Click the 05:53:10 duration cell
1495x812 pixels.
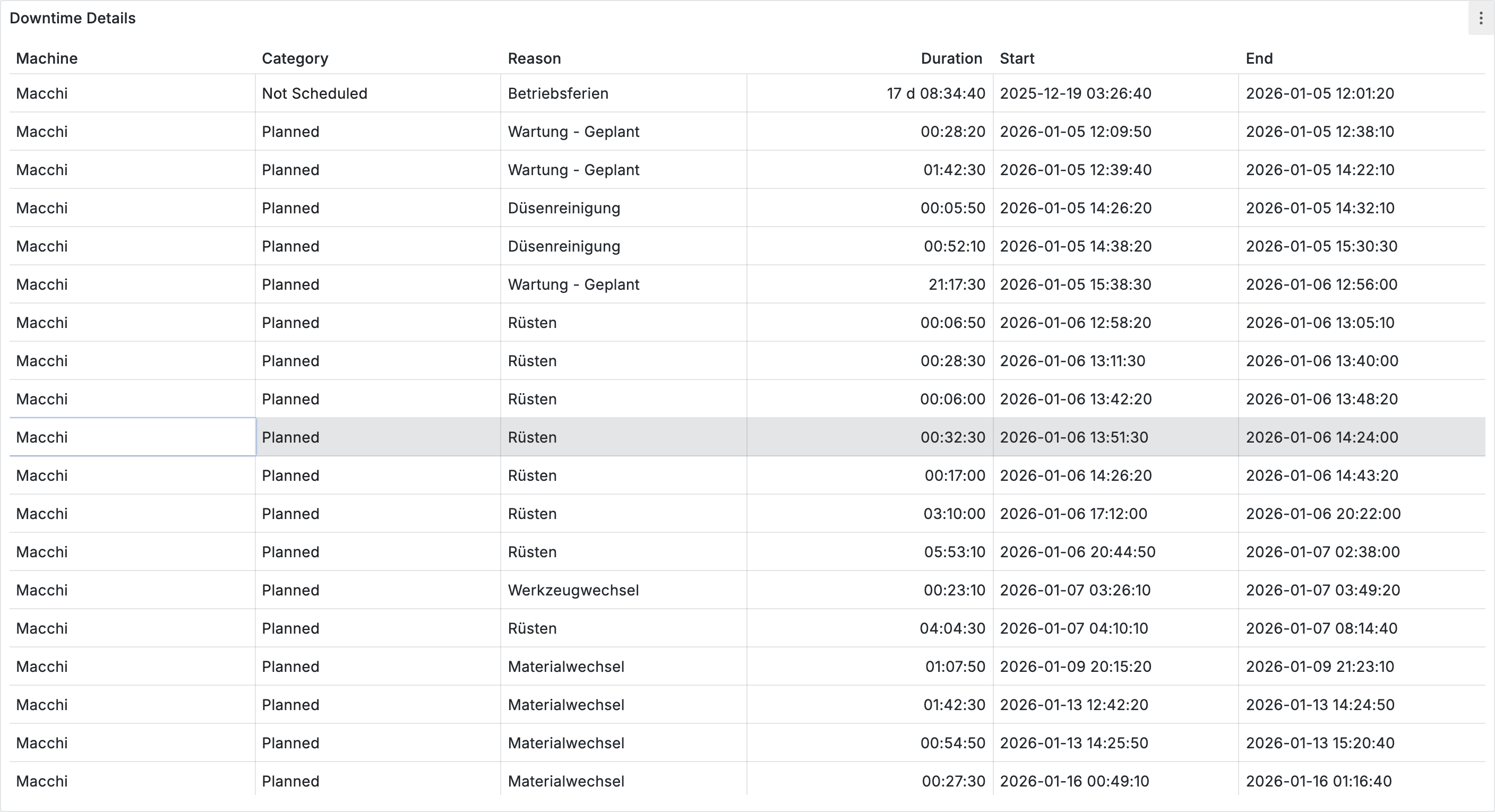[954, 551]
